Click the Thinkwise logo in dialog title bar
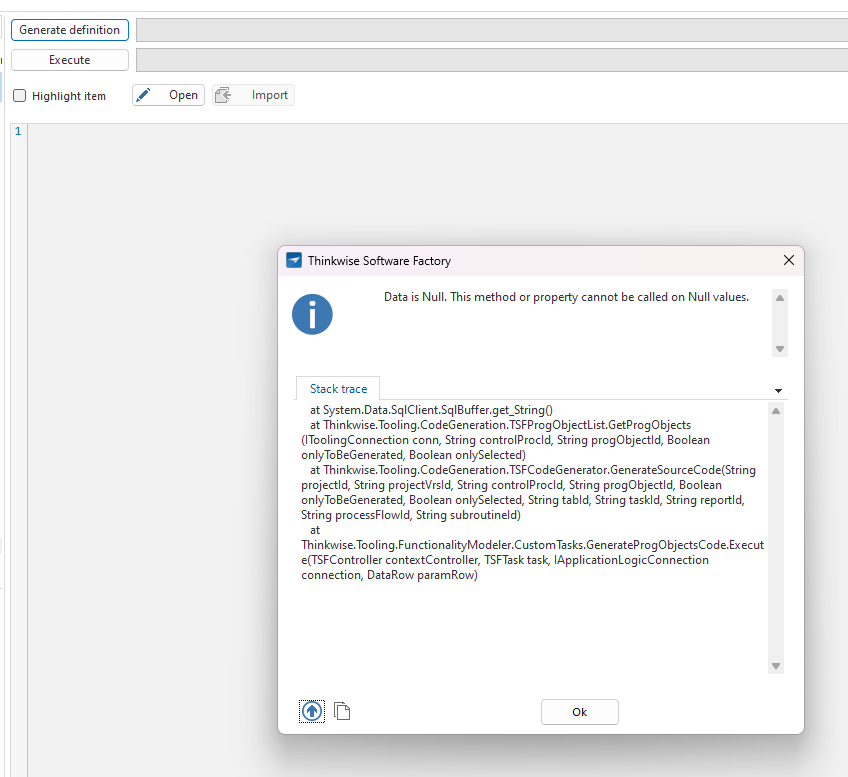848x777 pixels. (294, 261)
